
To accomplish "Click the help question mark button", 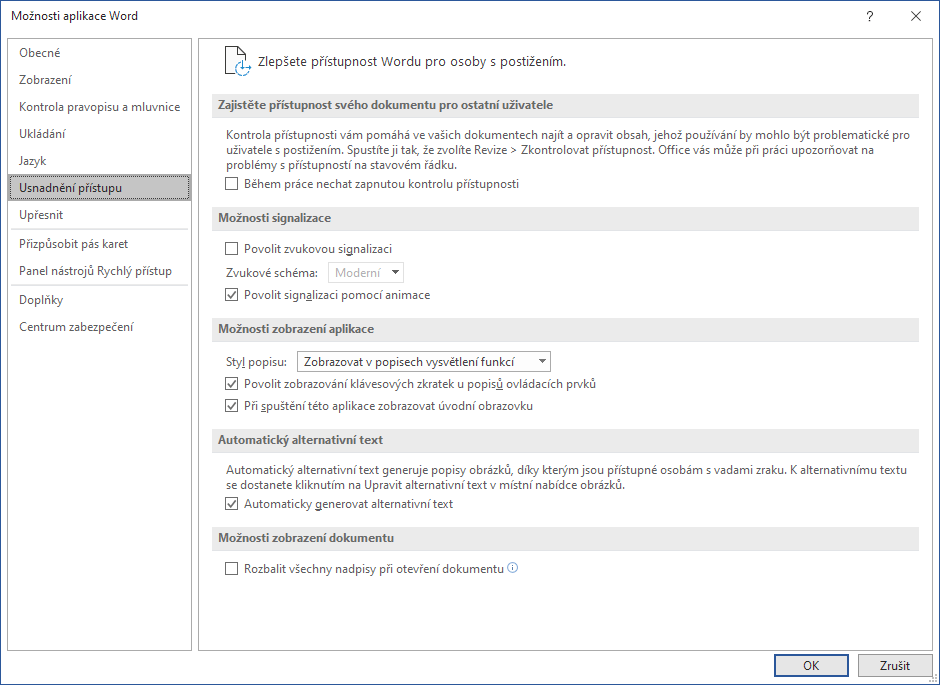I will [870, 16].
